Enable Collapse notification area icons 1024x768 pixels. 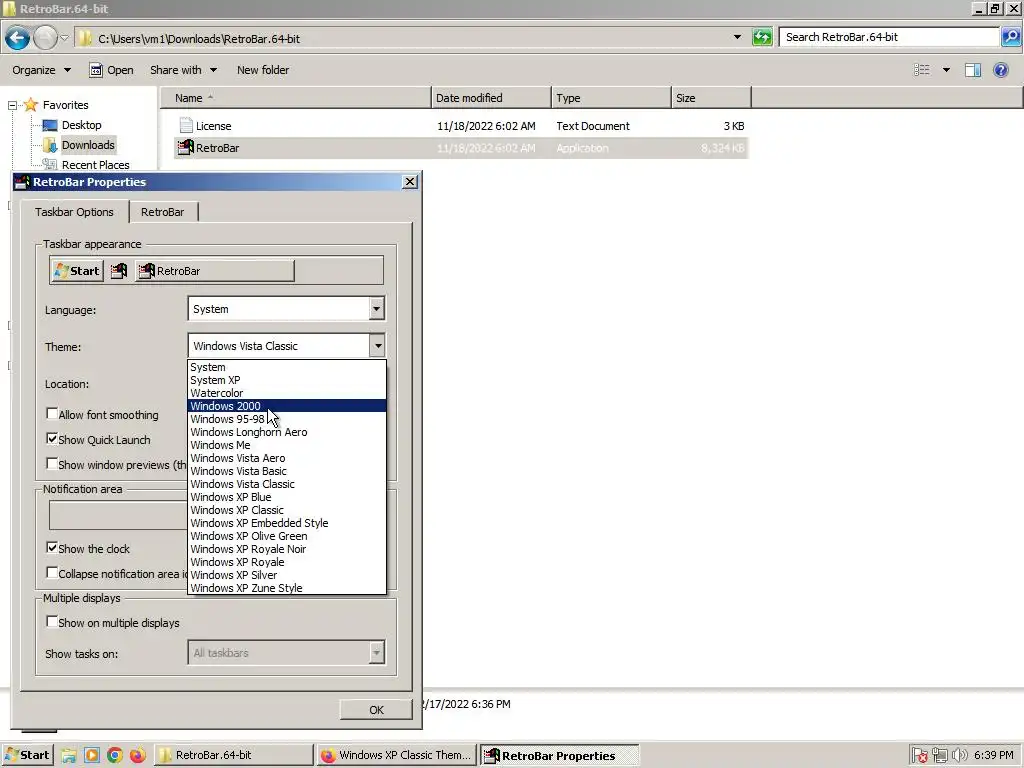tap(52, 573)
